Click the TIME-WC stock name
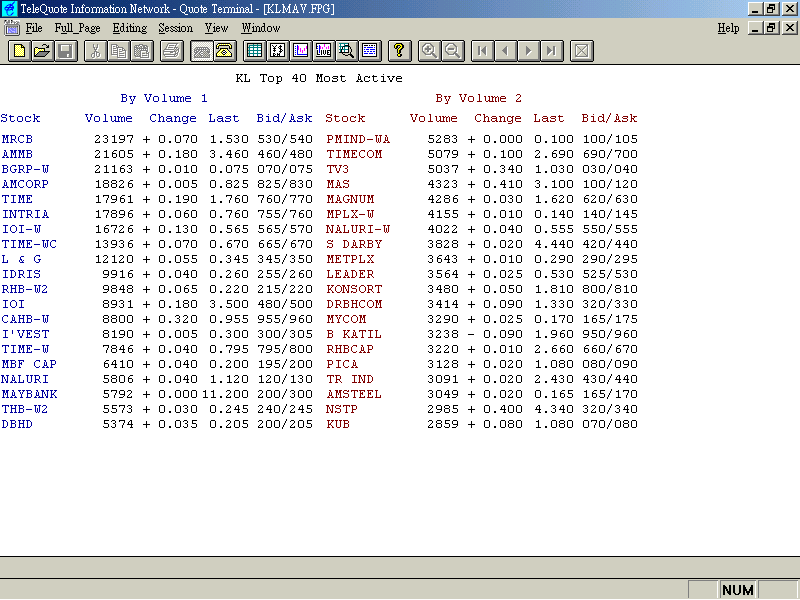800x600 pixels. [29, 244]
